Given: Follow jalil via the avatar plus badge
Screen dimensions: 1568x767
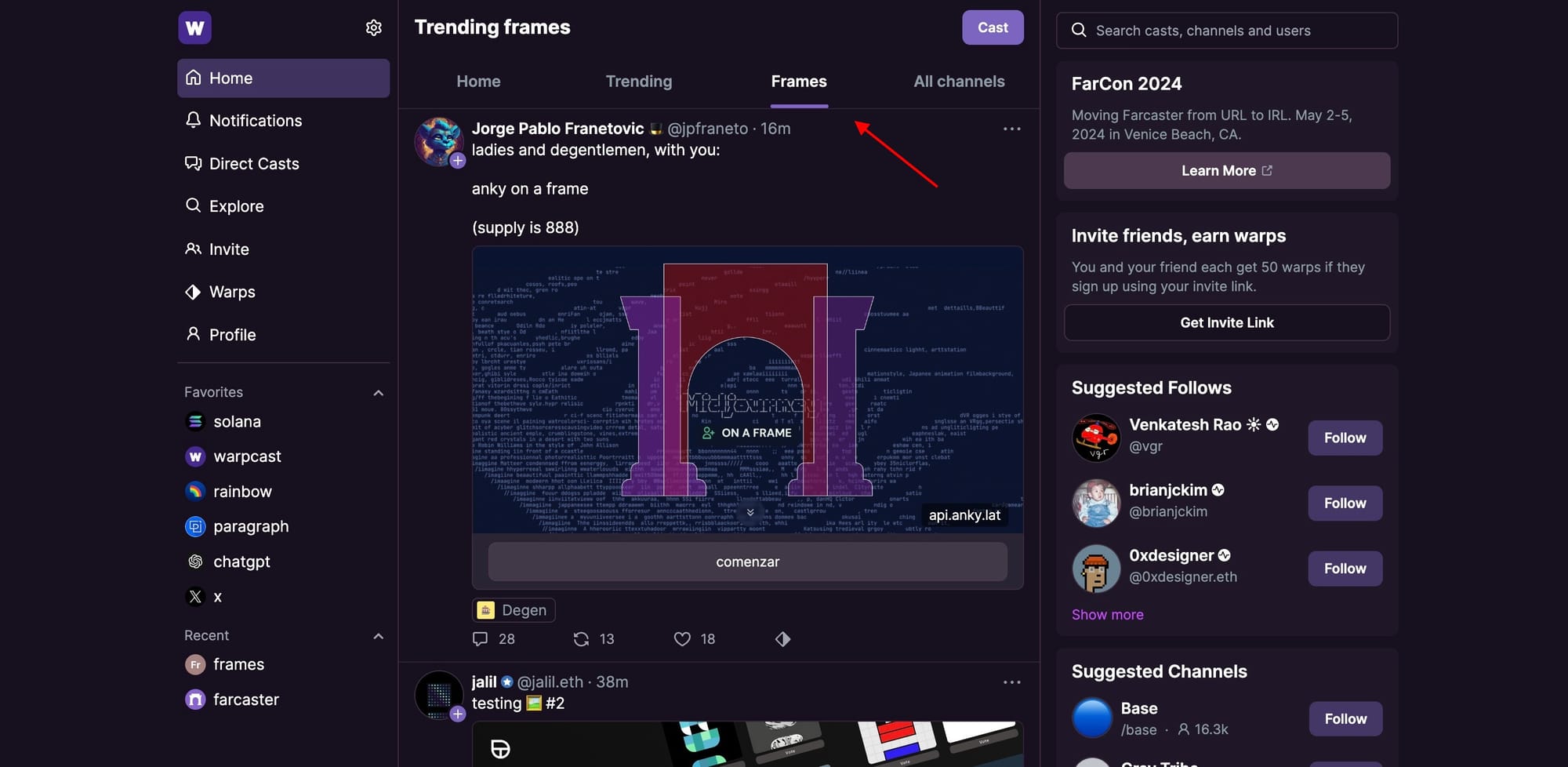Looking at the screenshot, I should [458, 714].
